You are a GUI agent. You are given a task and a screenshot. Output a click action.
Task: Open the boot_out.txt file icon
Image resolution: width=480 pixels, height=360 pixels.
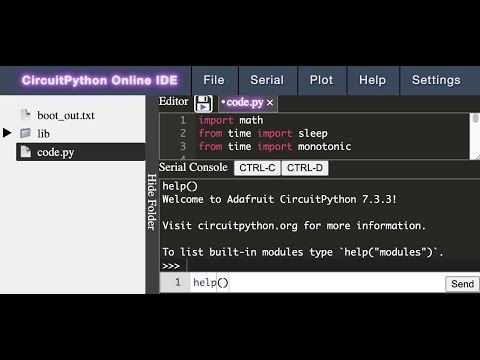pyautogui.click(x=25, y=115)
